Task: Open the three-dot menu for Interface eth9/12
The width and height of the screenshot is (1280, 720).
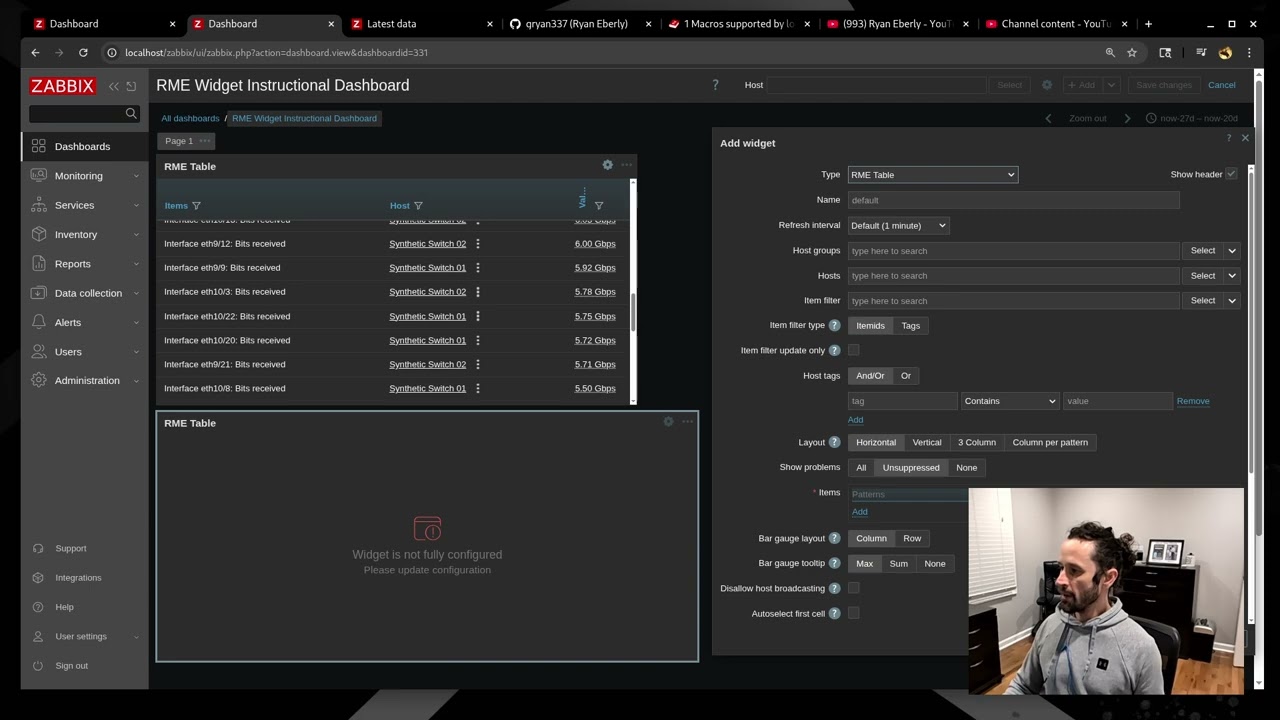Action: 478,244
